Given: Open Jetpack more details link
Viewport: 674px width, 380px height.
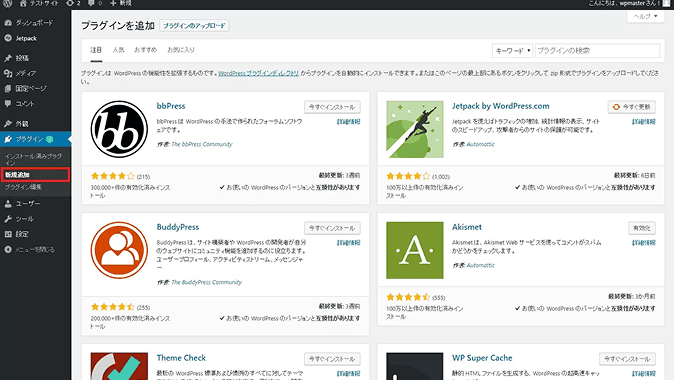Looking at the screenshot, I should click(643, 122).
